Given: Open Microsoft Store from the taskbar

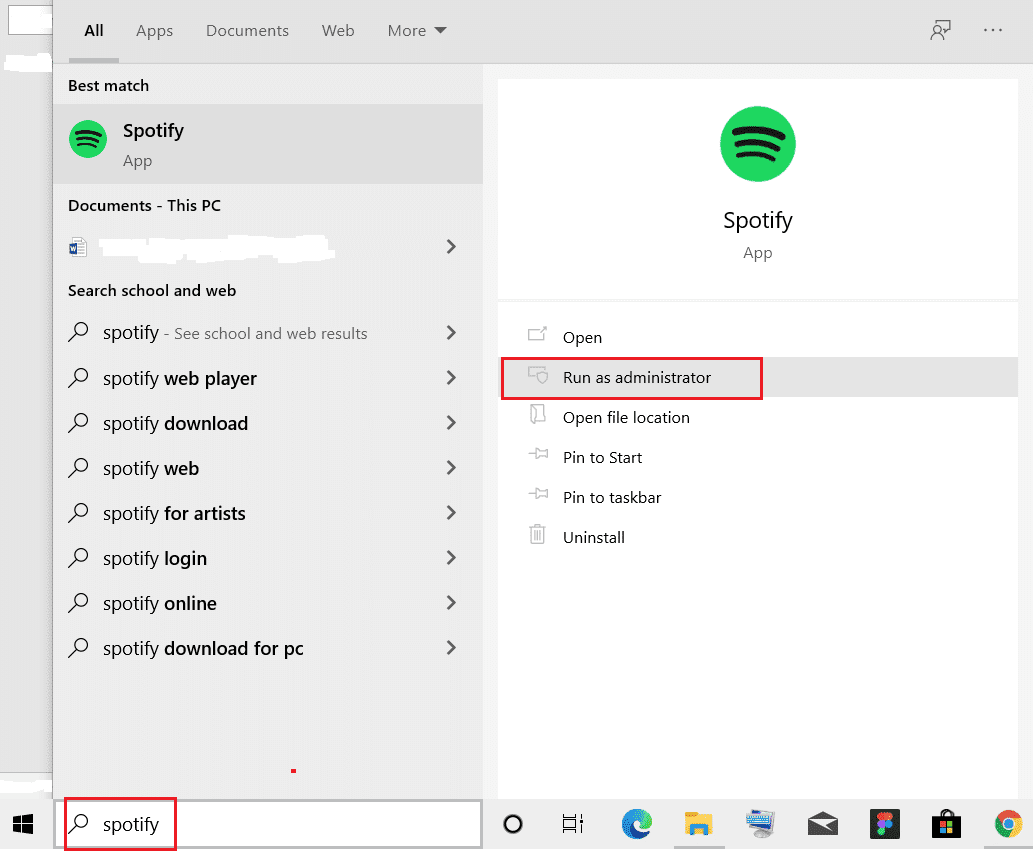Looking at the screenshot, I should (945, 824).
